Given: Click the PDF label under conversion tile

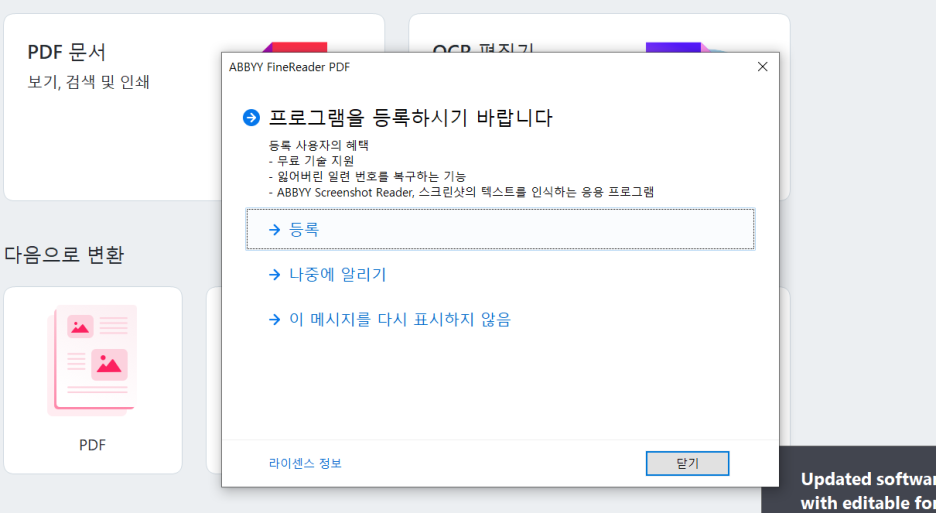Looking at the screenshot, I should (92, 445).
